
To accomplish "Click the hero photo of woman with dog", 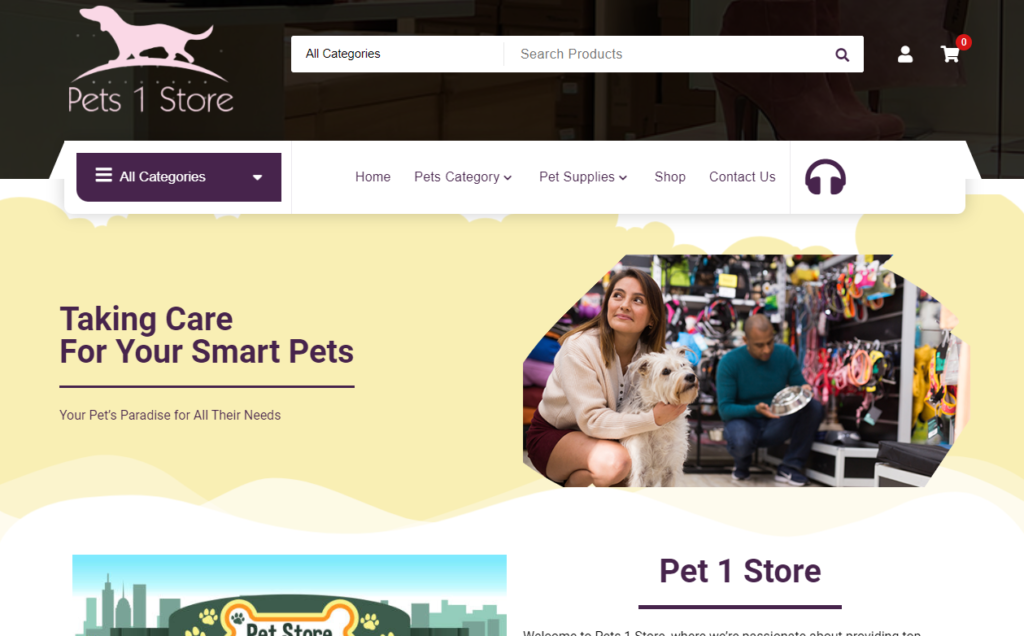I will point(746,370).
